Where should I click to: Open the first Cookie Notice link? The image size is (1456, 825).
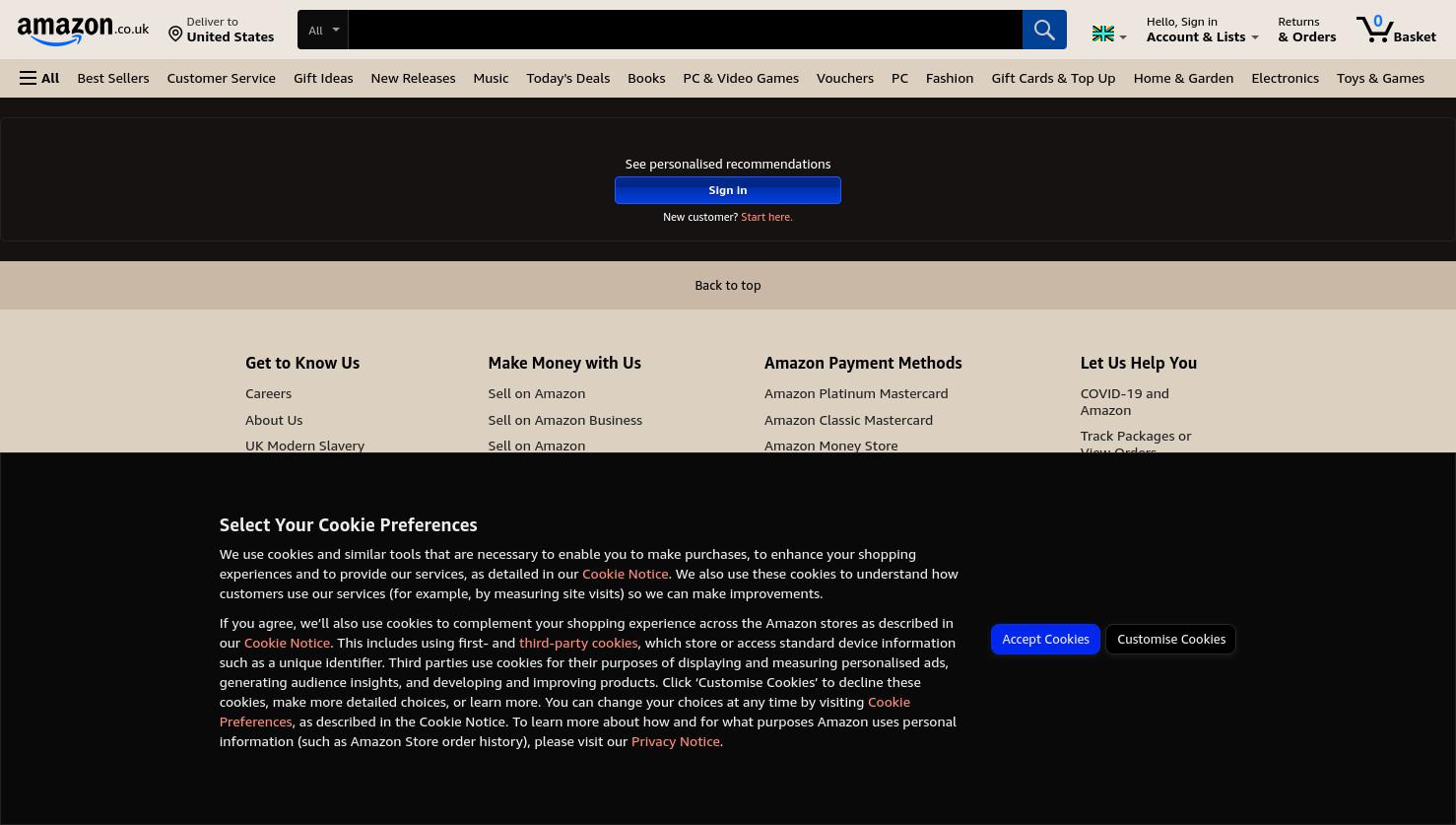(x=625, y=574)
